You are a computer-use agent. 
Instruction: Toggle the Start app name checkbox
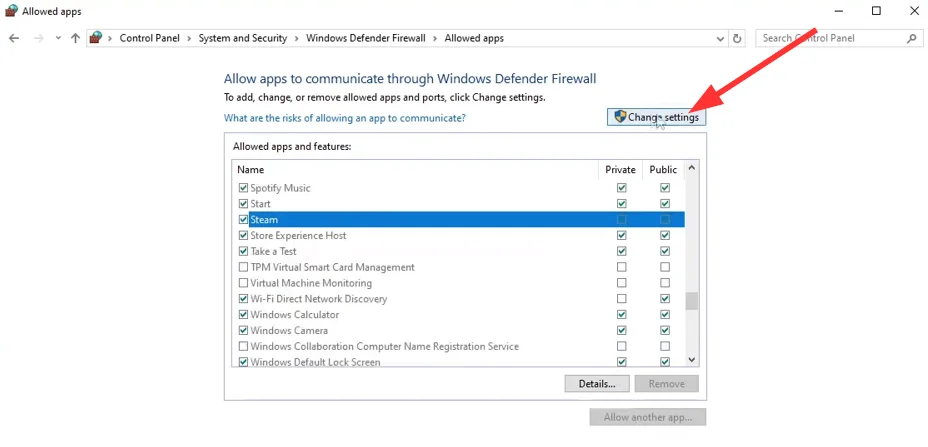tap(243, 204)
